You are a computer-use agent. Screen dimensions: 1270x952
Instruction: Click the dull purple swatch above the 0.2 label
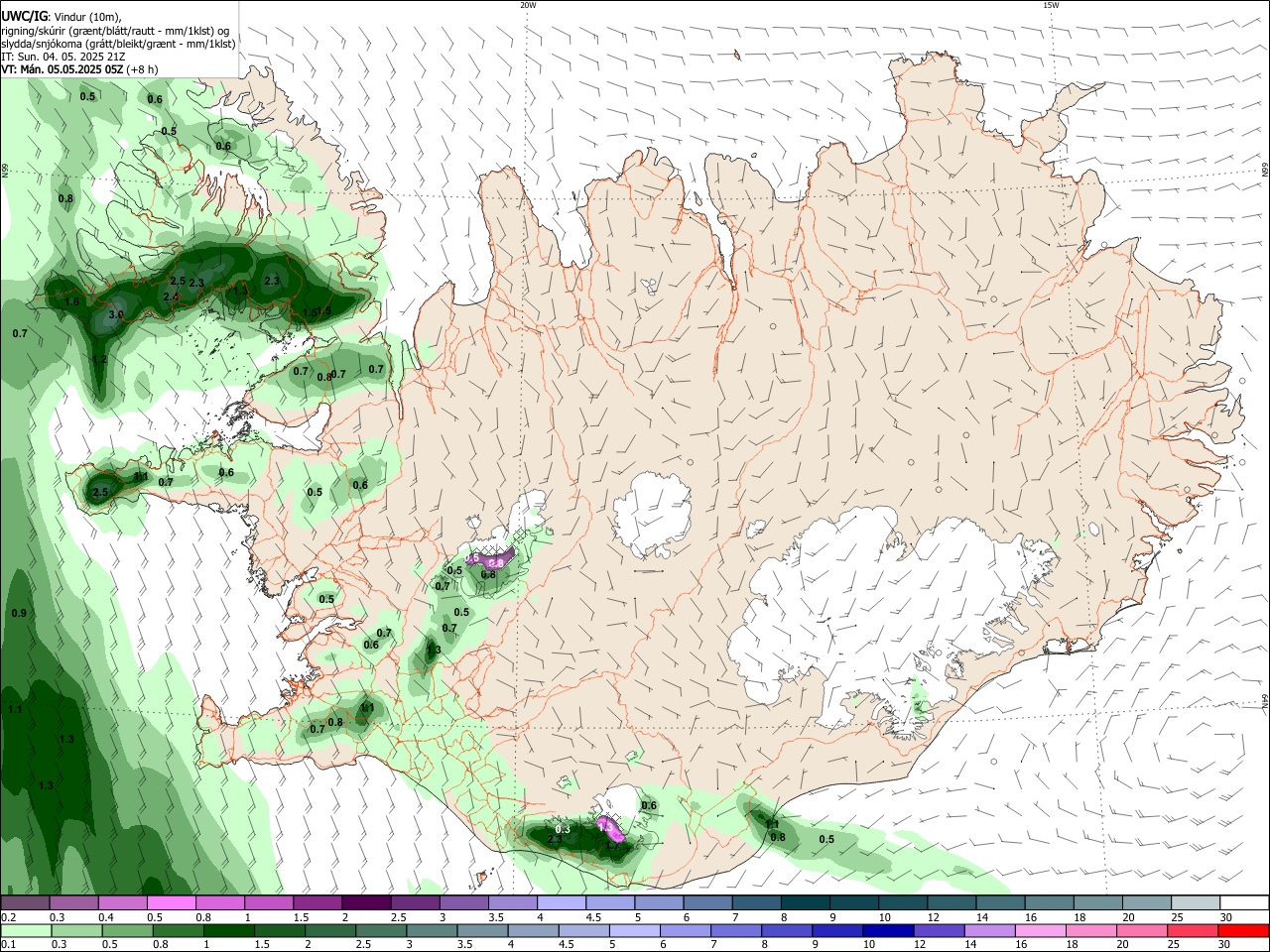[x=26, y=902]
